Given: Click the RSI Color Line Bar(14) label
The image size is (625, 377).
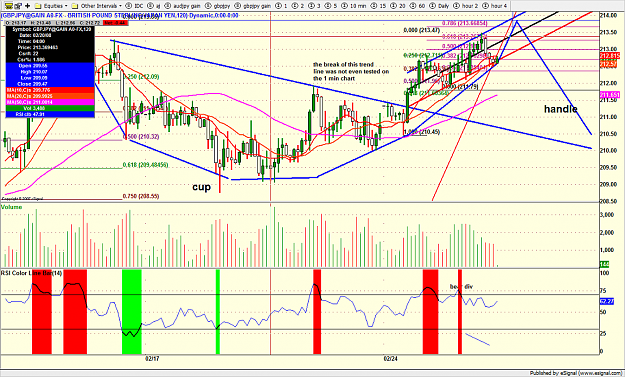Looking at the screenshot, I should point(31,273).
